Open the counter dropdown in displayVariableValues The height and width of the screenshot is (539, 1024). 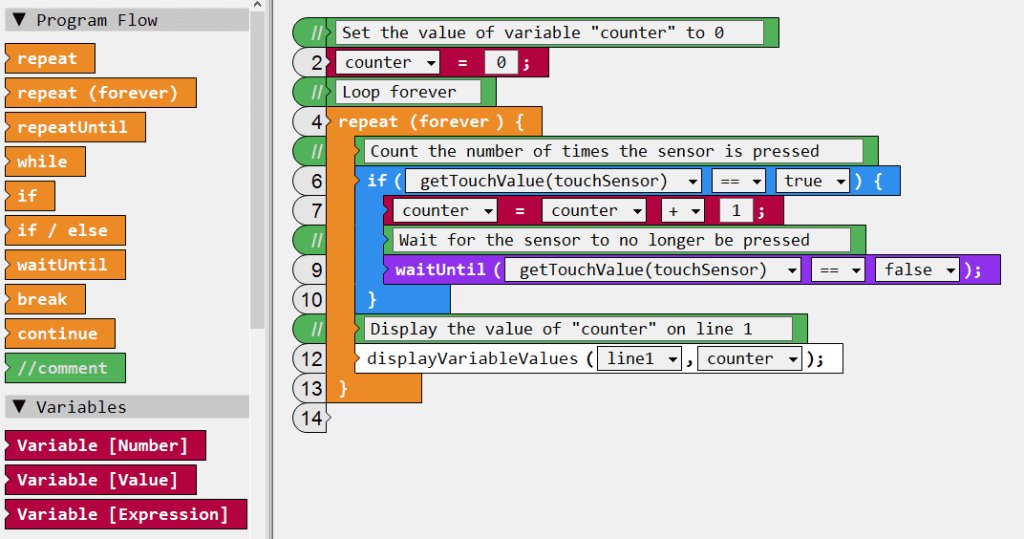tap(749, 359)
